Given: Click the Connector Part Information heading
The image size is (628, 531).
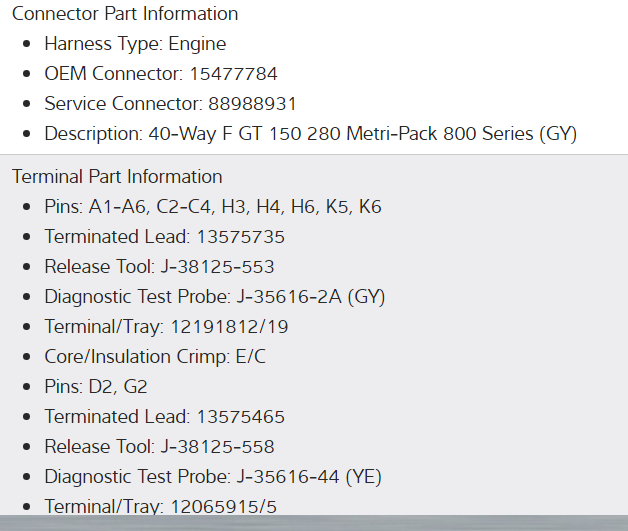Looking at the screenshot, I should [x=125, y=14].
